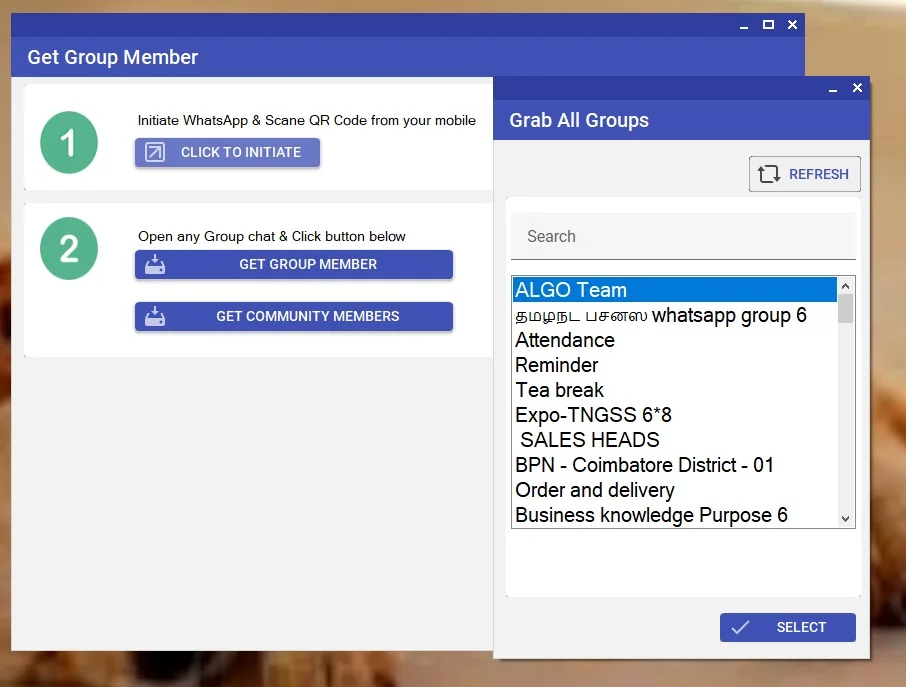Click the checkmark icon on Select button

point(740,627)
